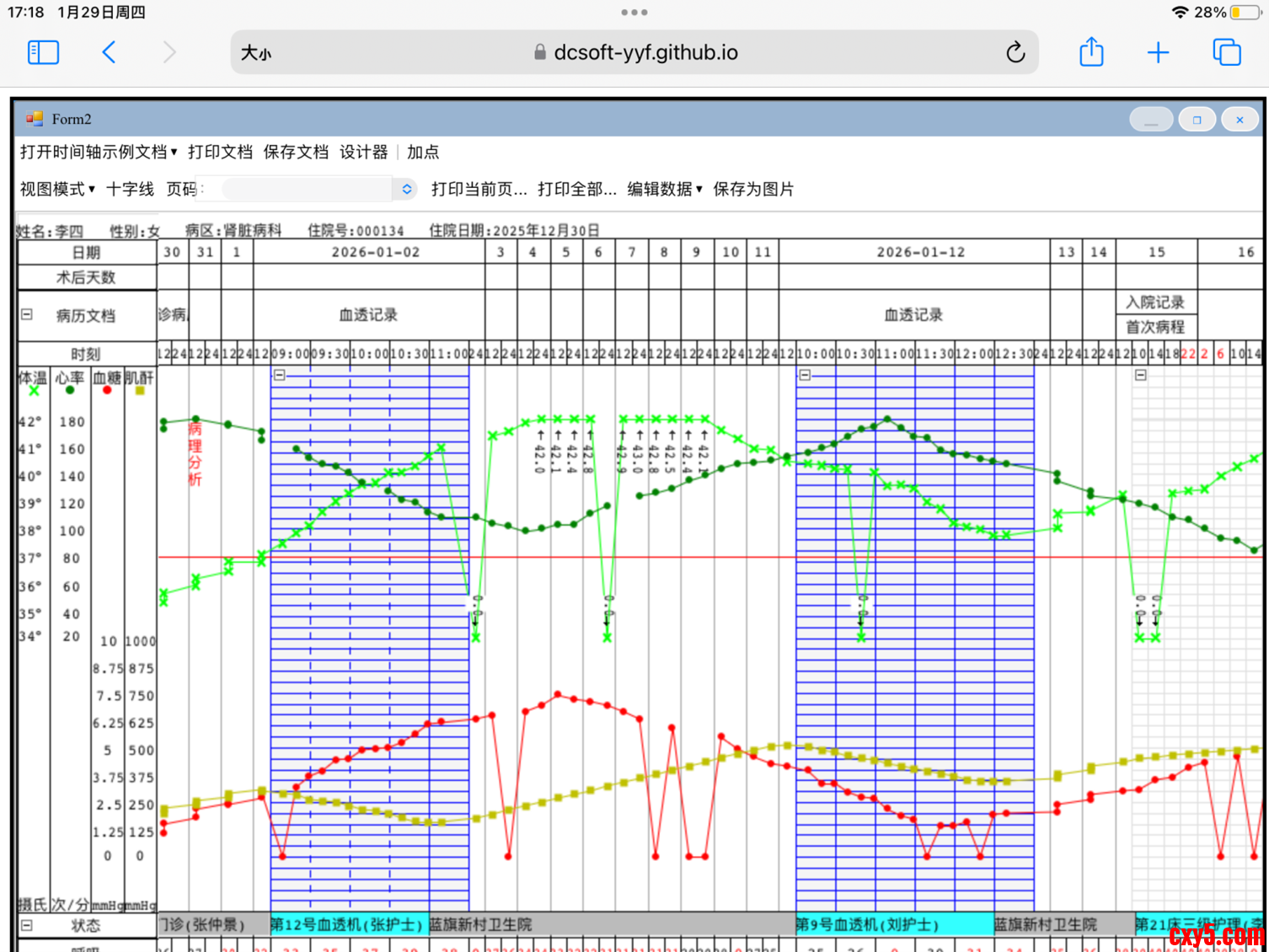The width and height of the screenshot is (1269, 952).
Task: Open the 编辑数据 dropdown menu
Action: (x=664, y=189)
